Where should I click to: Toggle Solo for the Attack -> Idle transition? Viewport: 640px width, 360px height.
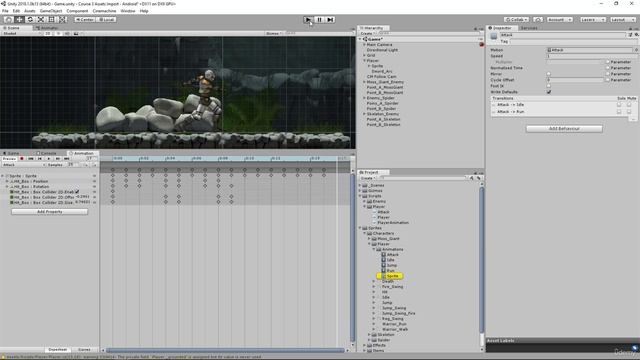(620, 104)
